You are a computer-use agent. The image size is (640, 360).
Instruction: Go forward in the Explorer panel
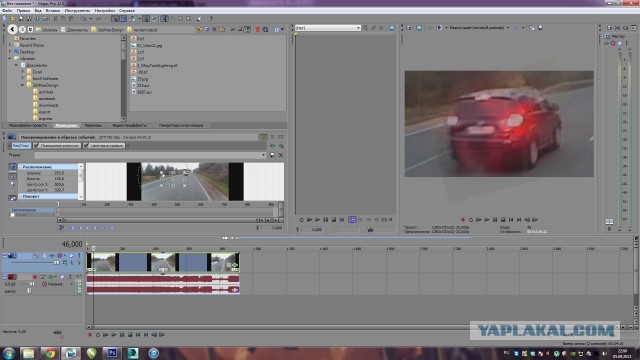[22, 29]
